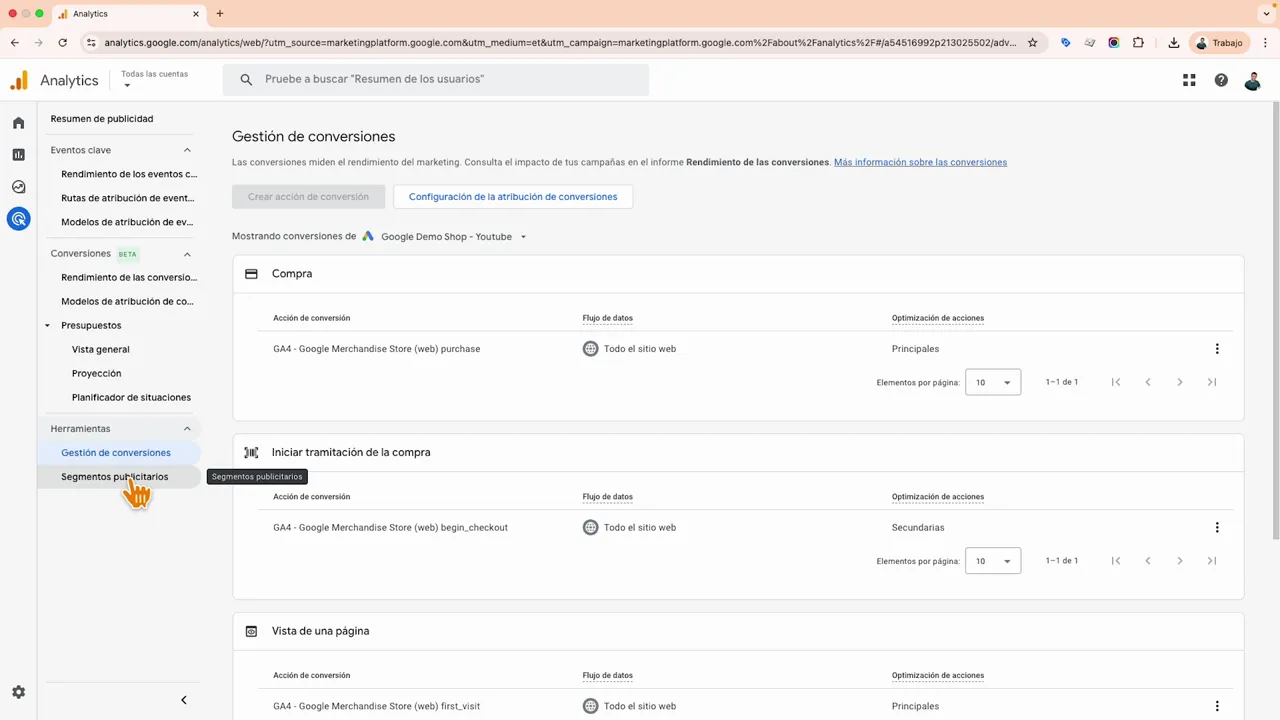The height and width of the screenshot is (720, 1280).
Task: Open Más información sobre las conversiones link
Action: click(920, 162)
